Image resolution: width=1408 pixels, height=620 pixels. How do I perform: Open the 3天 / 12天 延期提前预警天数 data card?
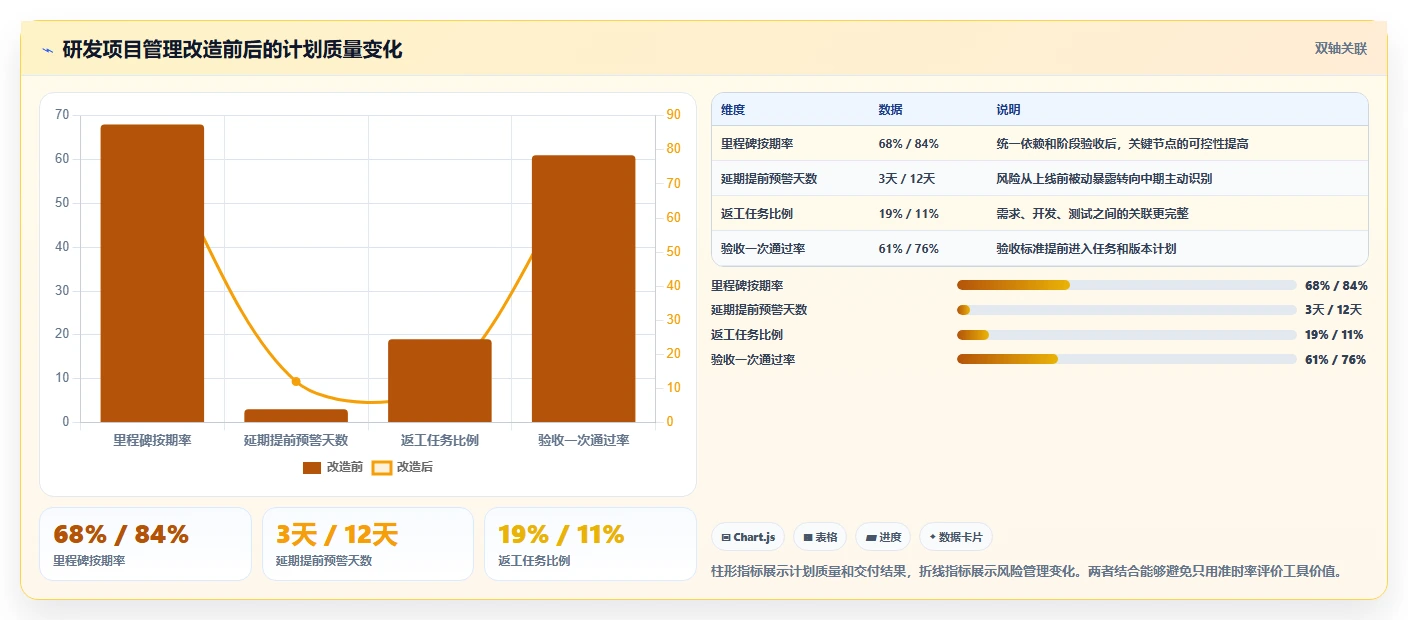[368, 544]
